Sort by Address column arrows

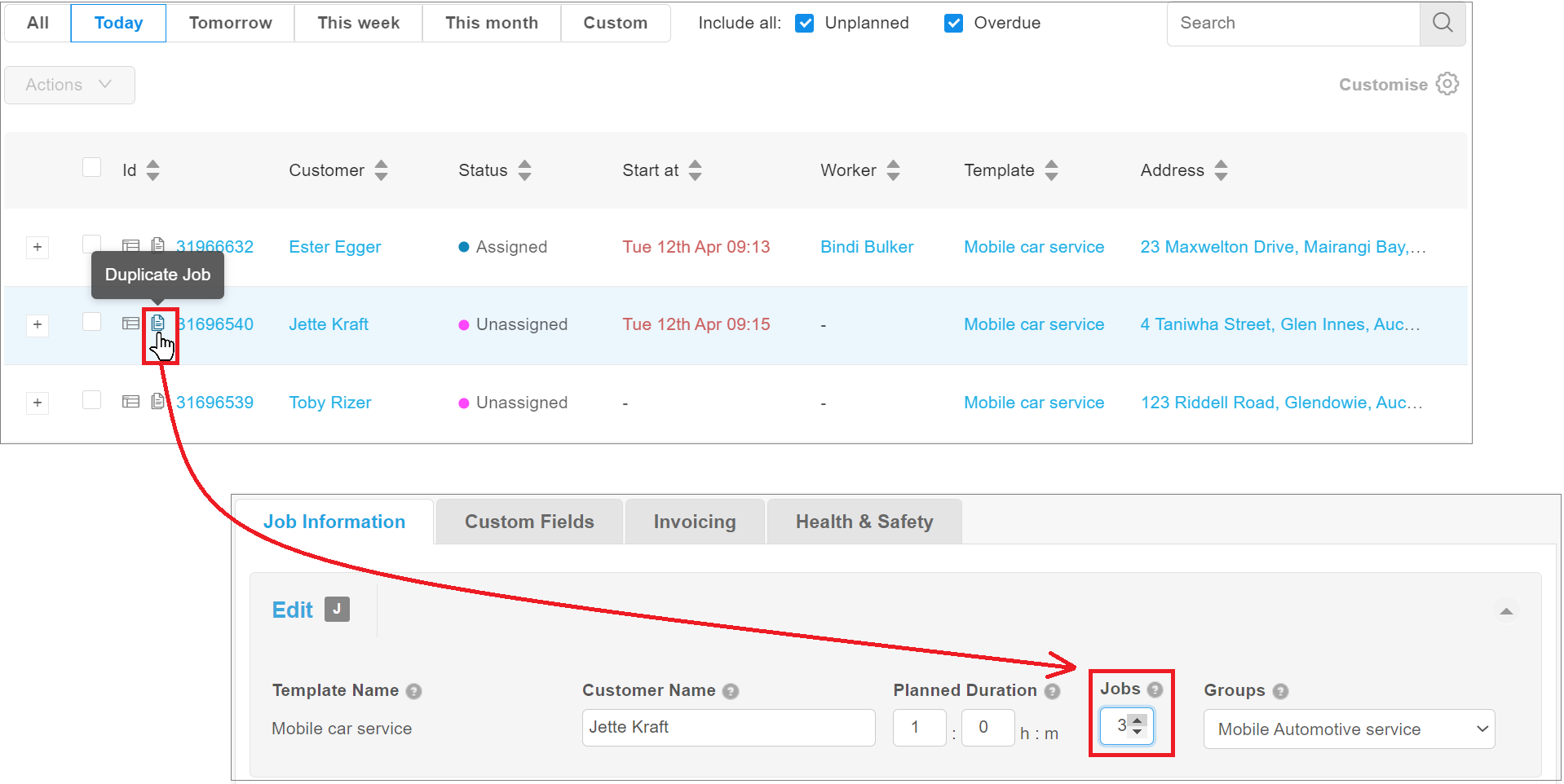pos(1221,170)
